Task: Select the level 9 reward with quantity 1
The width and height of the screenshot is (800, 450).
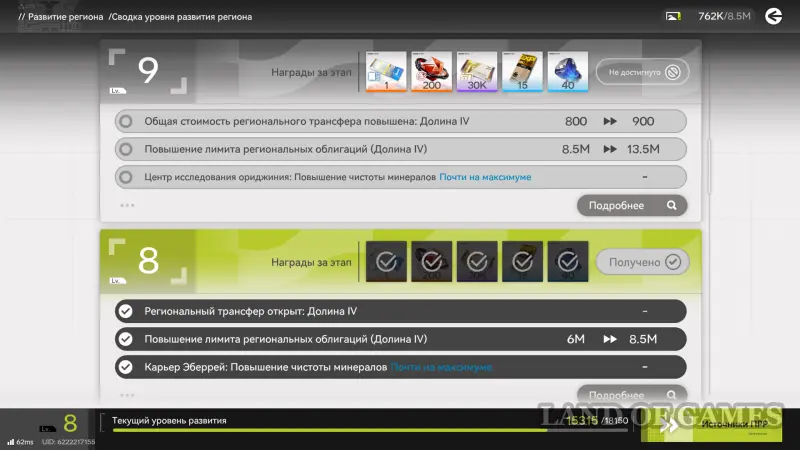Action: pos(386,72)
